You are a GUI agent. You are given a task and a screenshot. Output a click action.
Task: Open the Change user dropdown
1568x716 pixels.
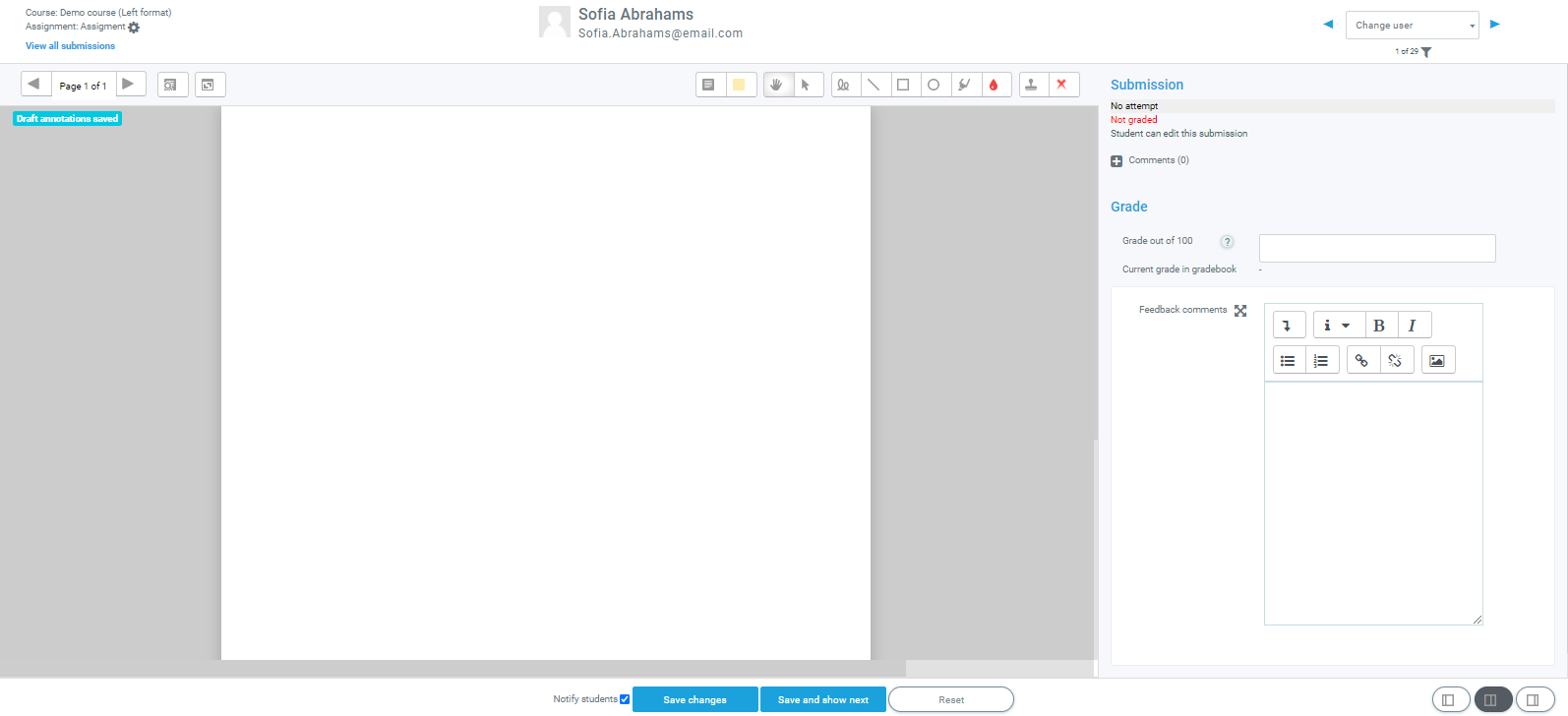click(1412, 26)
